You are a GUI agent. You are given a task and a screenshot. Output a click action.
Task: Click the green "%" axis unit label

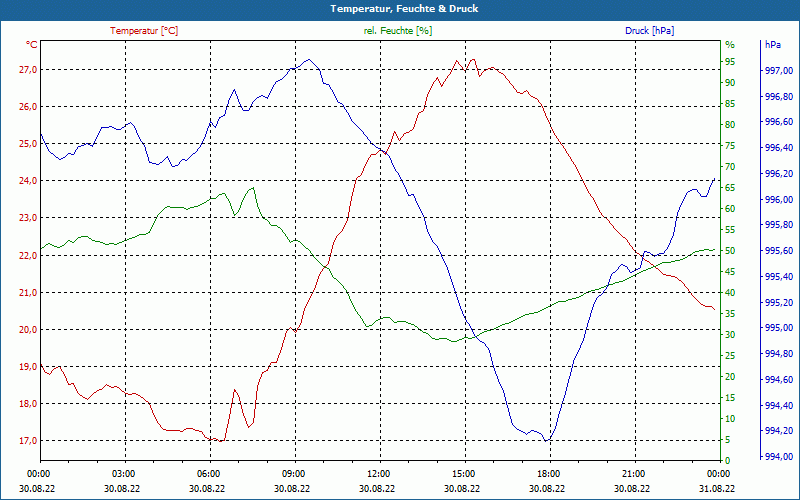click(730, 45)
